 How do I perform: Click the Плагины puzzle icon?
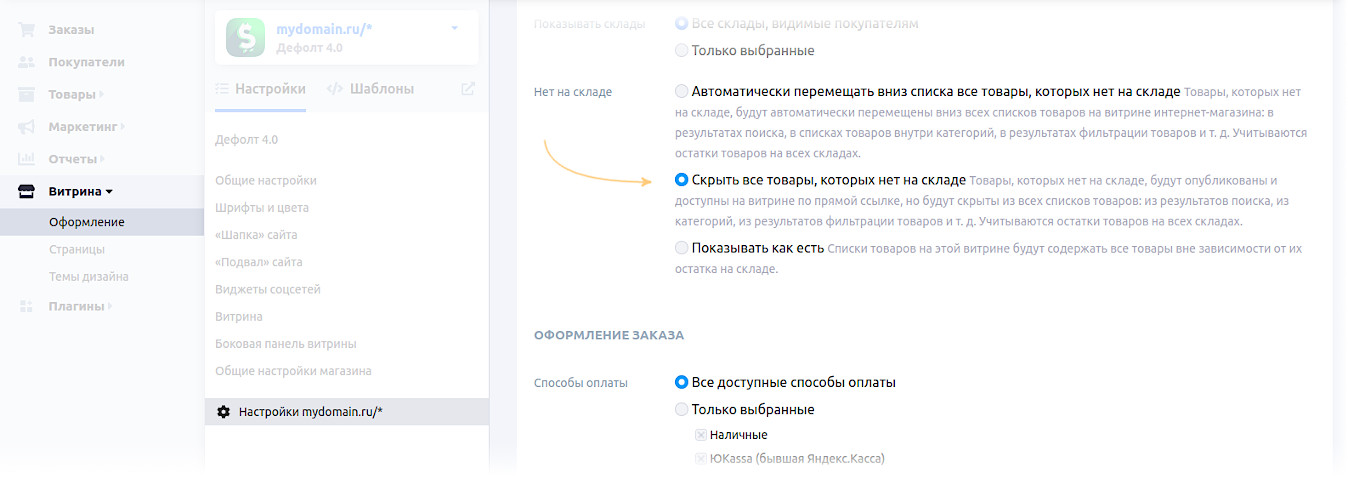tap(27, 306)
